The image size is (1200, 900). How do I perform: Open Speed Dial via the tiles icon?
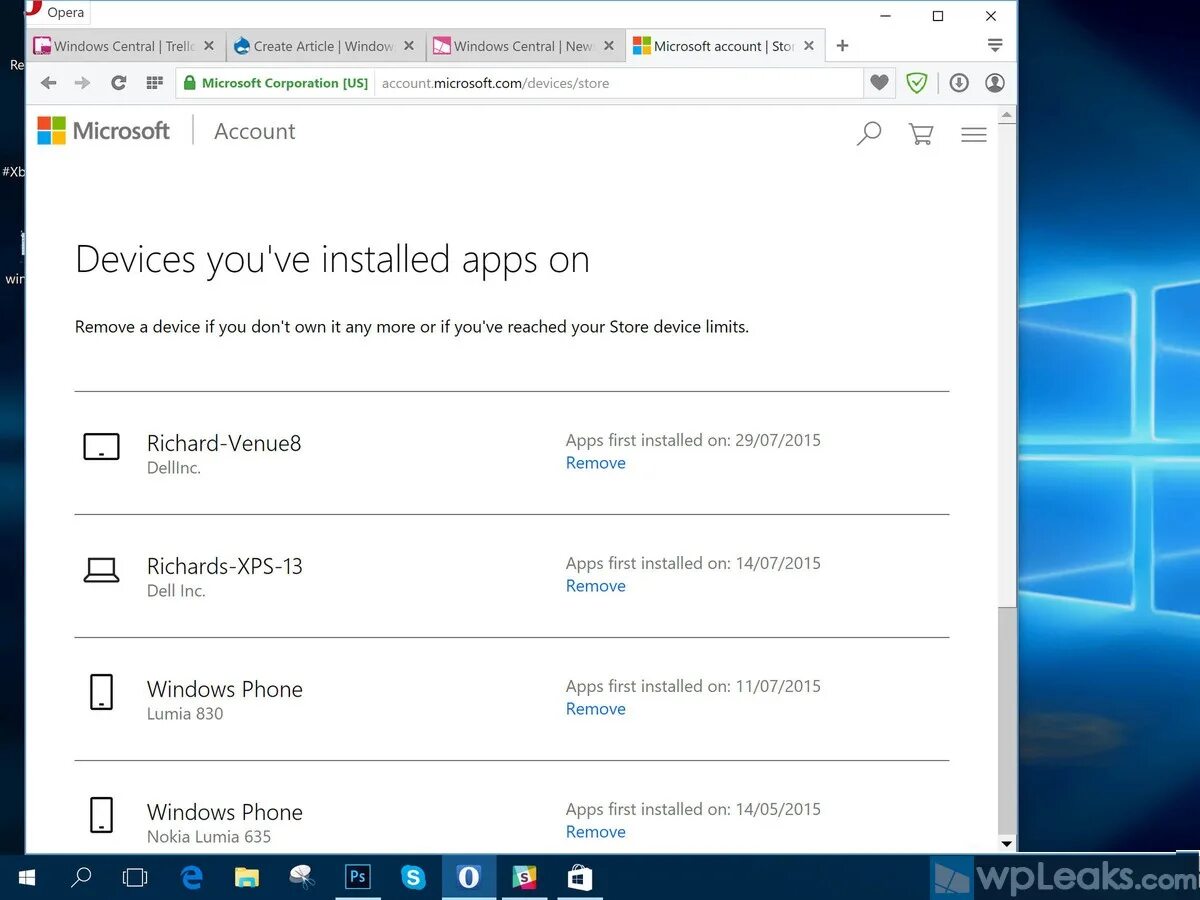(154, 83)
